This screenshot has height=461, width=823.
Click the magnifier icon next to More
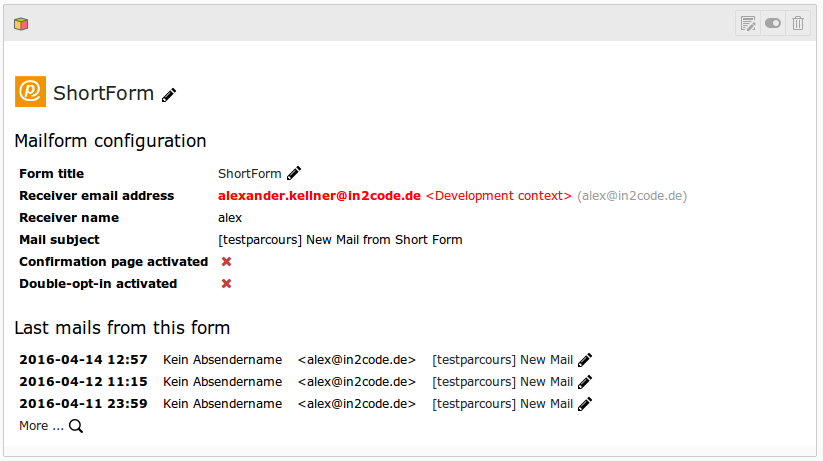[76, 426]
